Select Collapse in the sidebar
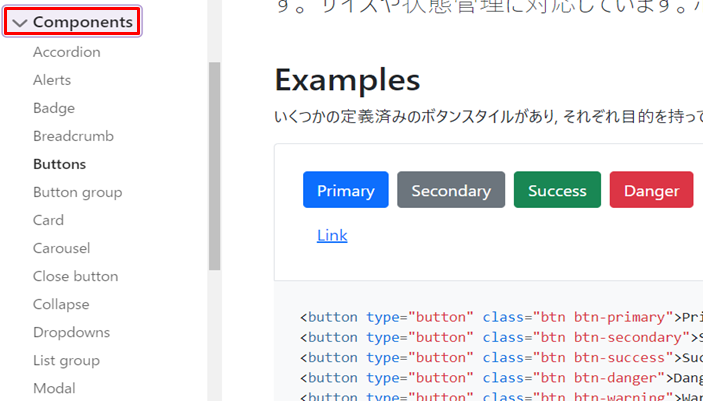 pos(61,304)
